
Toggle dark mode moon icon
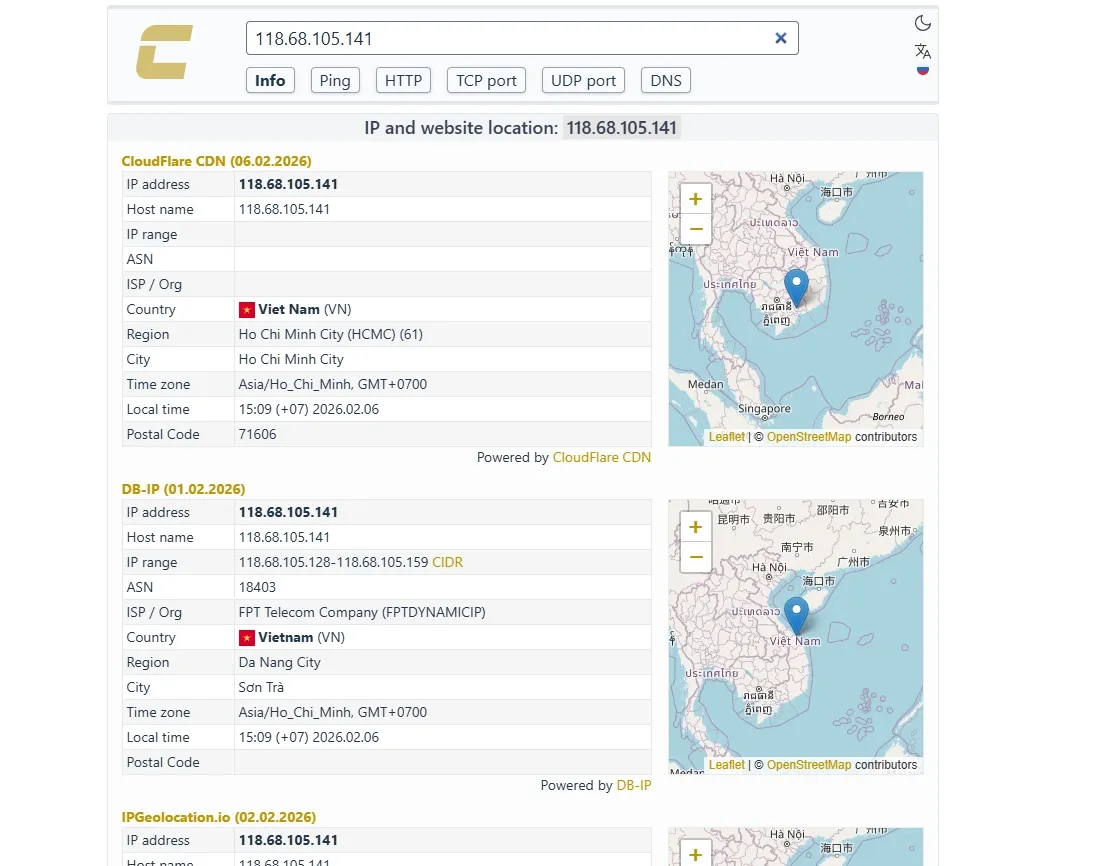[922, 23]
